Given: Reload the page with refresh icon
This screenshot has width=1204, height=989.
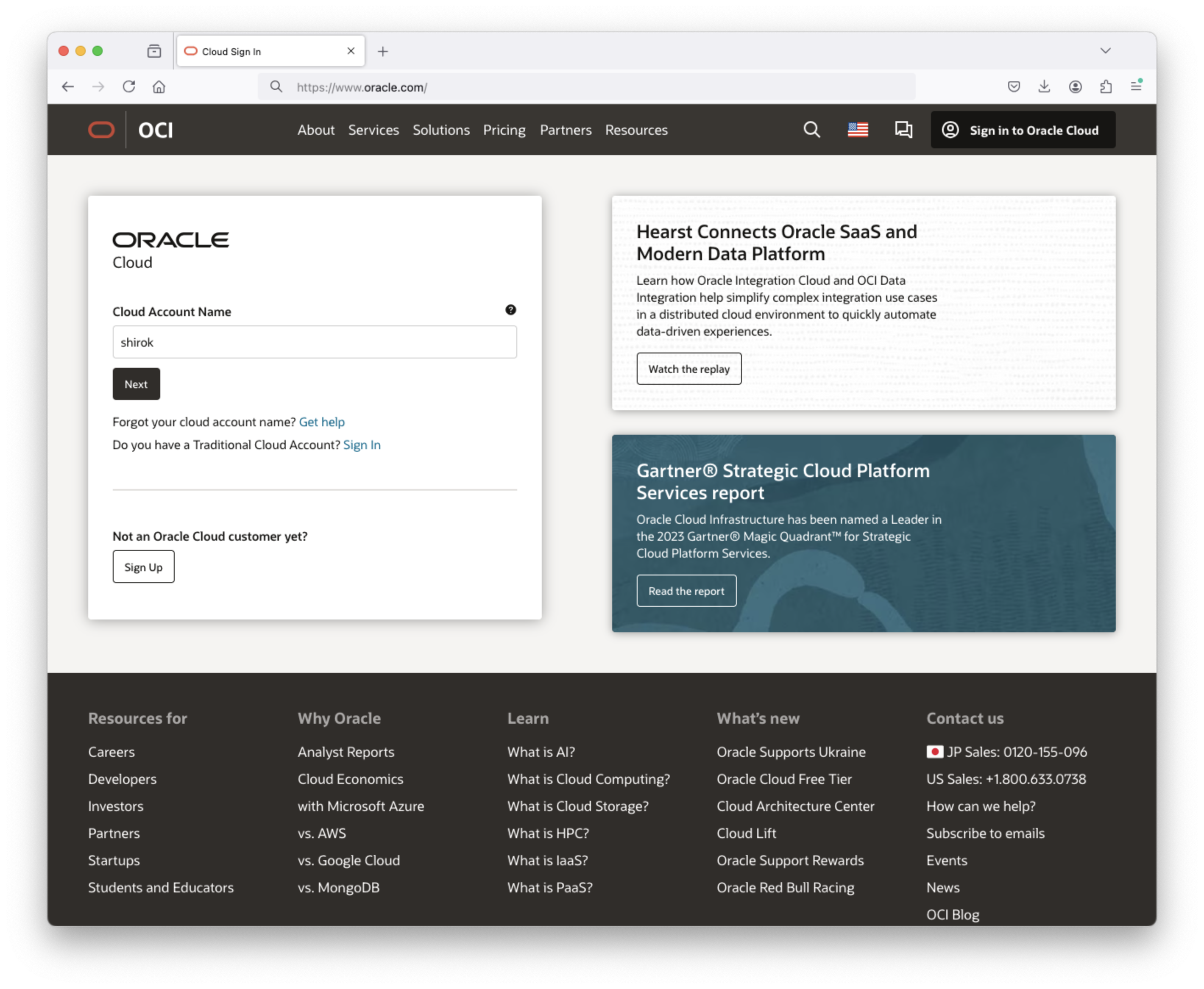Looking at the screenshot, I should point(129,86).
